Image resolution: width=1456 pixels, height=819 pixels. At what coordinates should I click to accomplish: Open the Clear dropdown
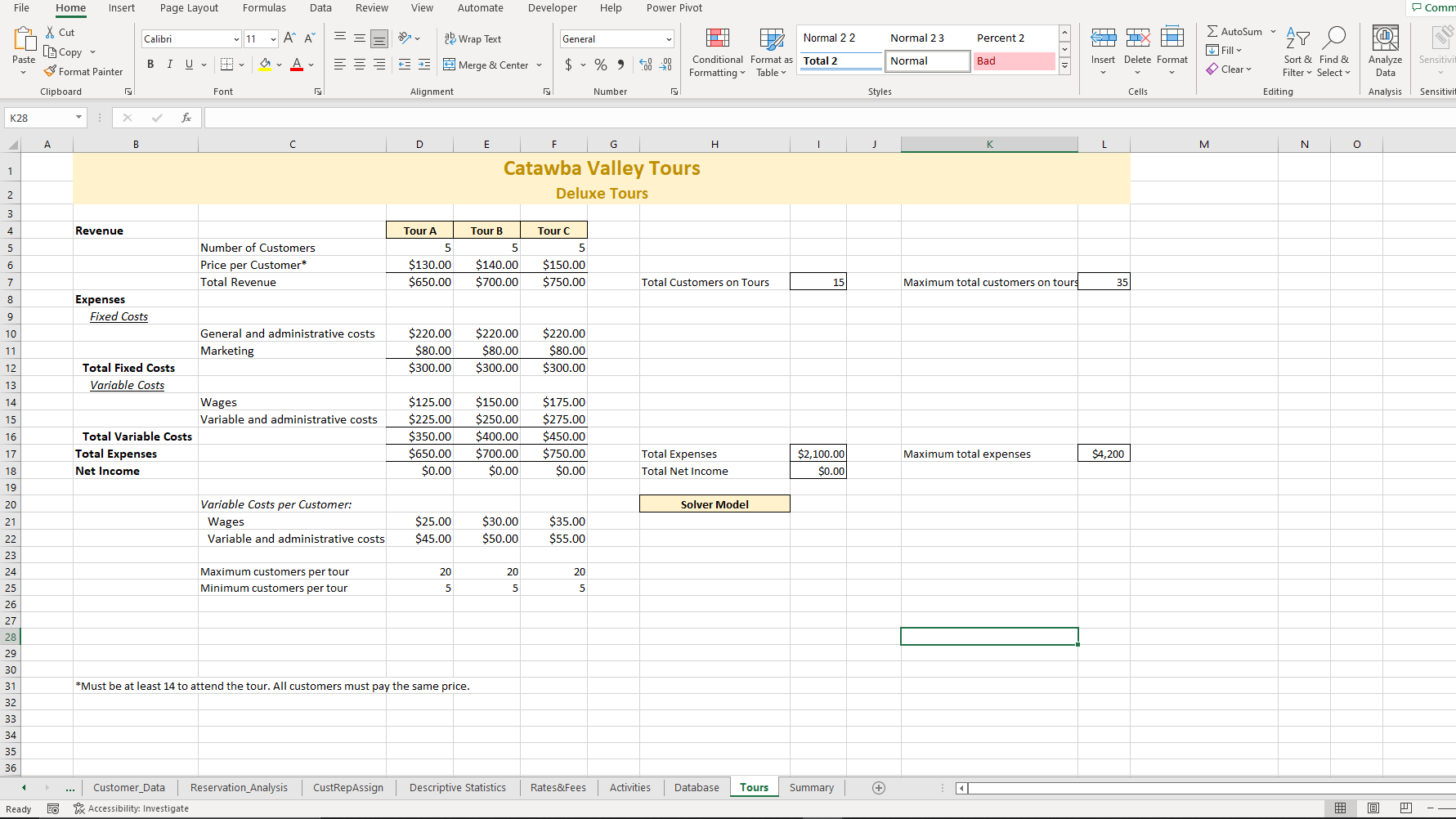pos(1229,69)
